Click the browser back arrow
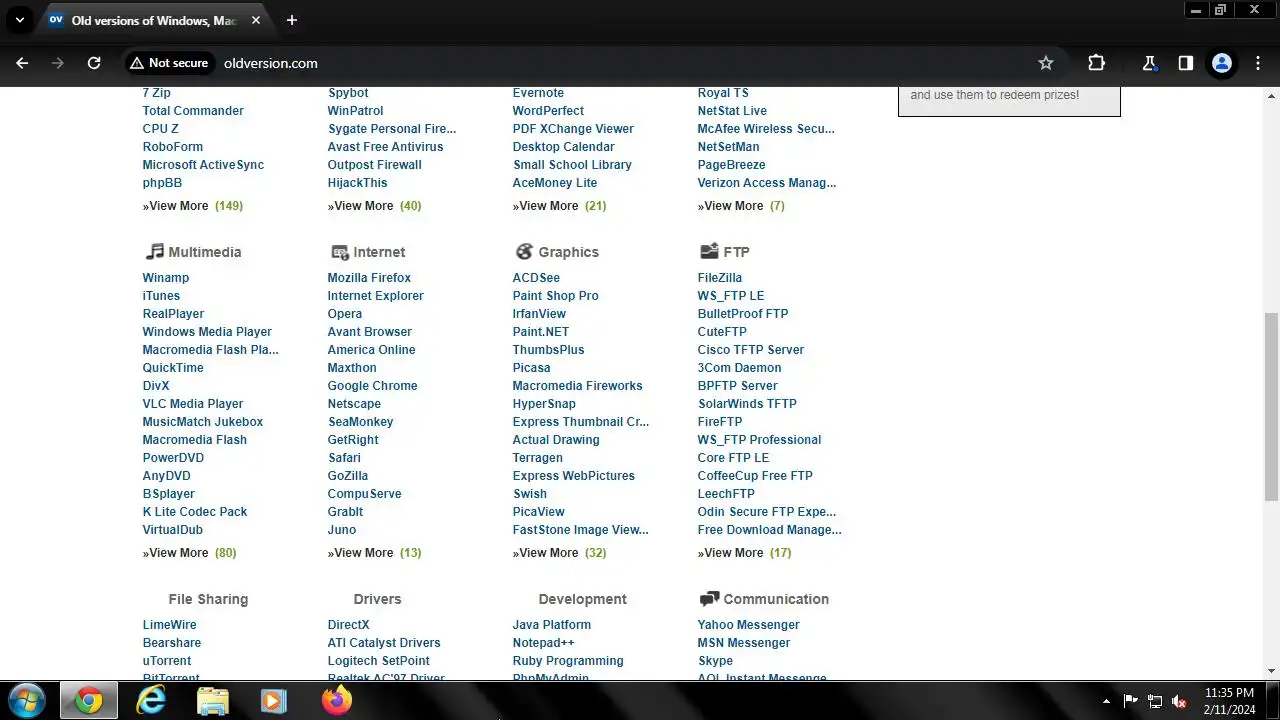Viewport: 1280px width, 720px height. click(22, 63)
